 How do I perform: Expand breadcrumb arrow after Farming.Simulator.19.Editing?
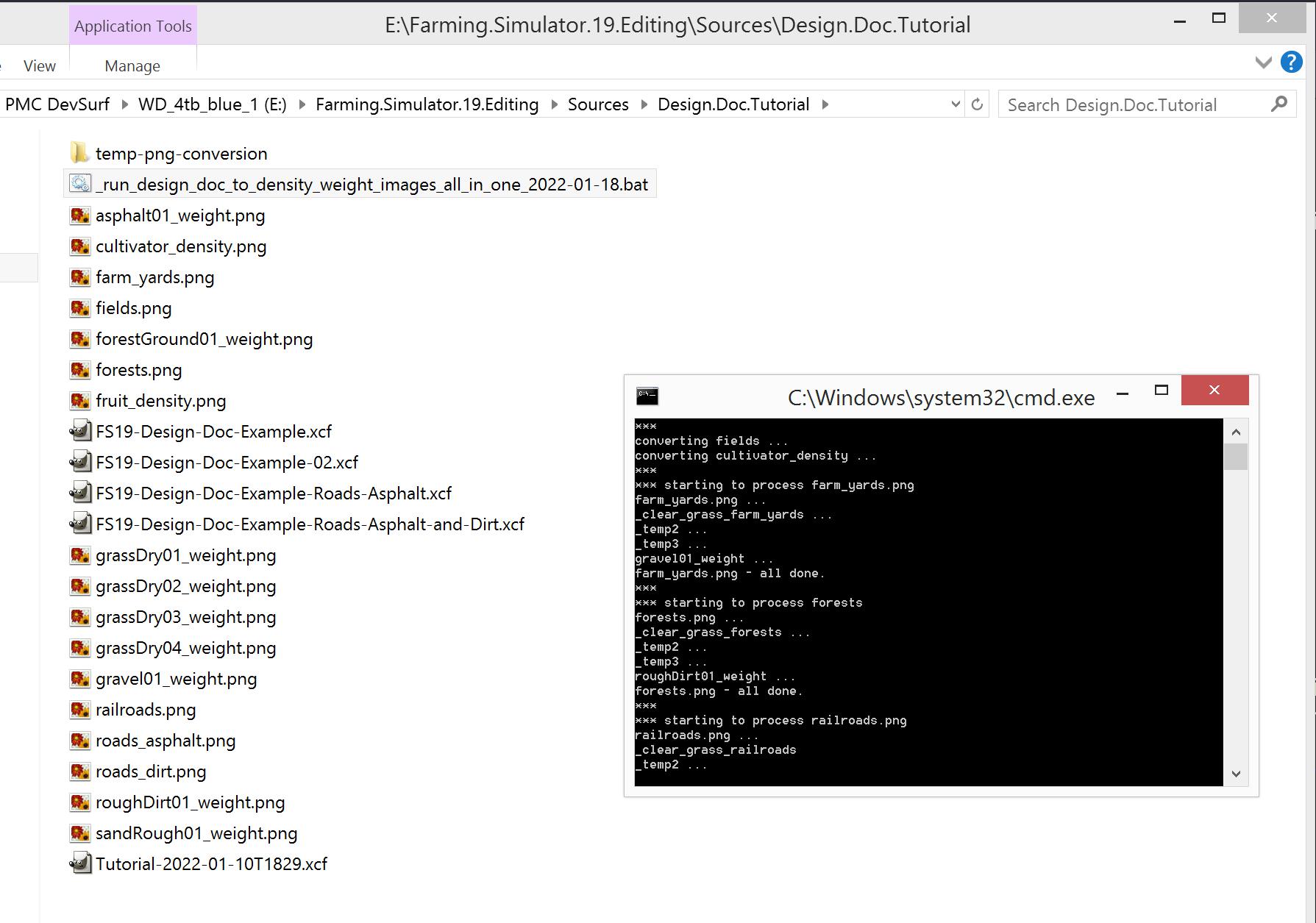(554, 104)
